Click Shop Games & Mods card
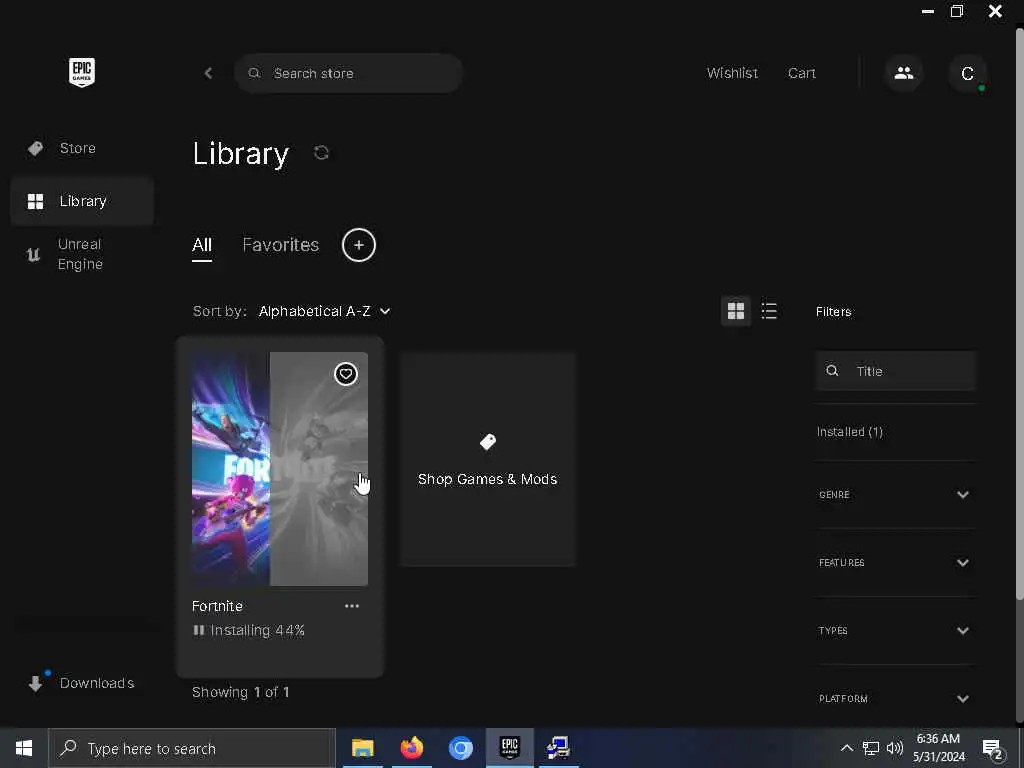This screenshot has height=768, width=1024. (x=488, y=459)
